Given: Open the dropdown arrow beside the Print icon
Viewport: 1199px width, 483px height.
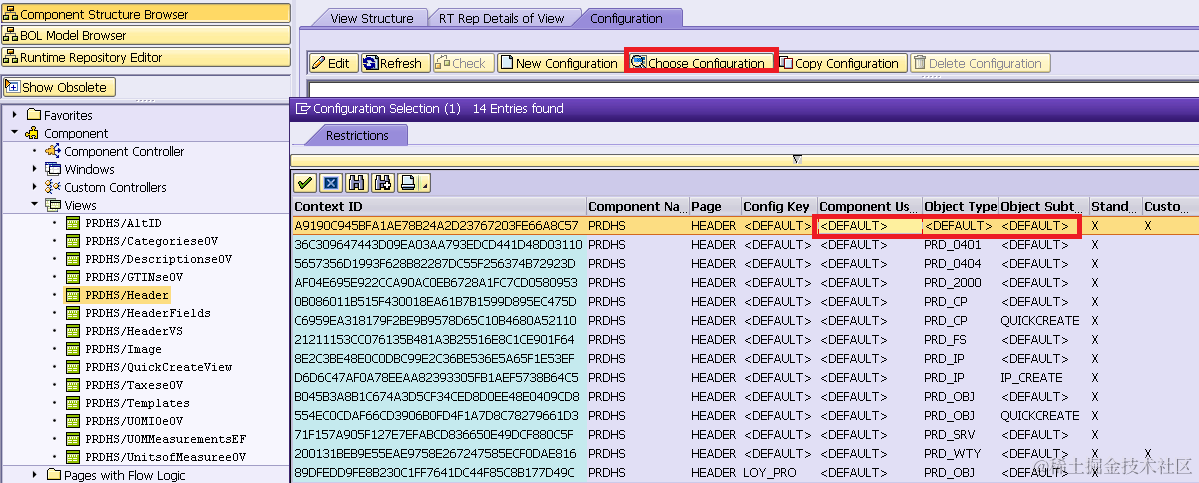Looking at the screenshot, I should [x=424, y=183].
